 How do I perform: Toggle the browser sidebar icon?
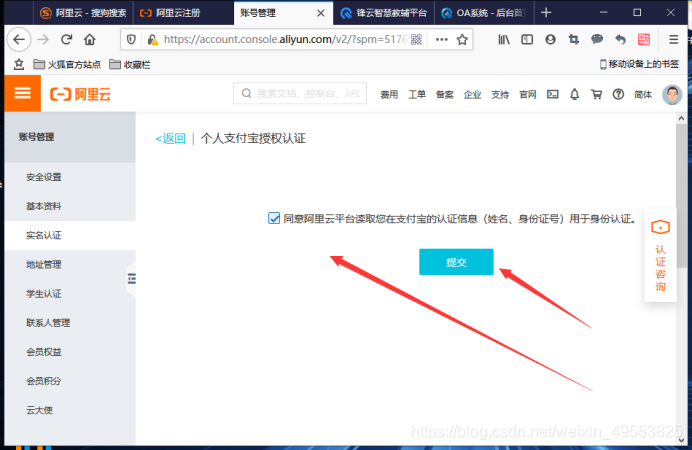(527, 40)
